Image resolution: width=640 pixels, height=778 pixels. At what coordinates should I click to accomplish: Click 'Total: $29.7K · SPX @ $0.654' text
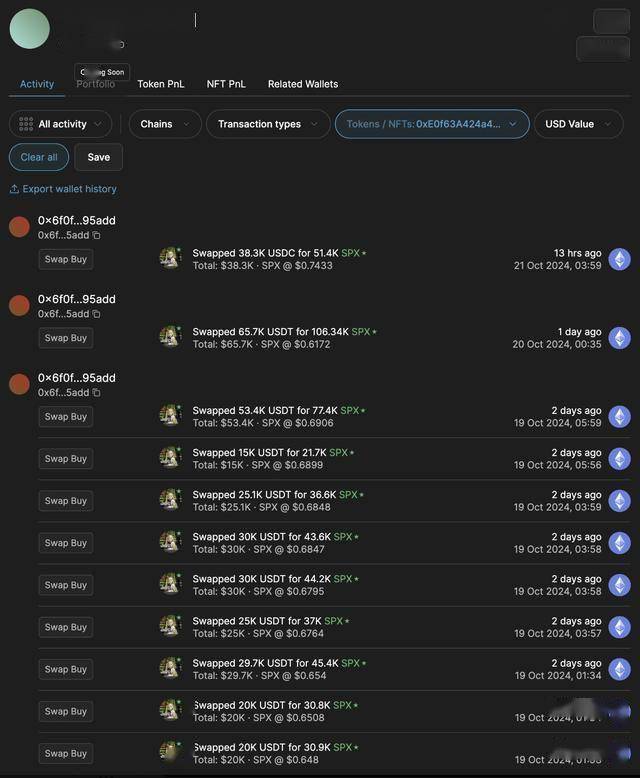(x=259, y=676)
